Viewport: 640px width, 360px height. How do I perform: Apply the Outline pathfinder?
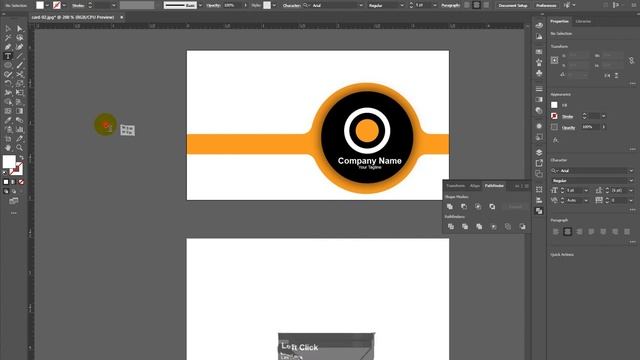(508, 227)
